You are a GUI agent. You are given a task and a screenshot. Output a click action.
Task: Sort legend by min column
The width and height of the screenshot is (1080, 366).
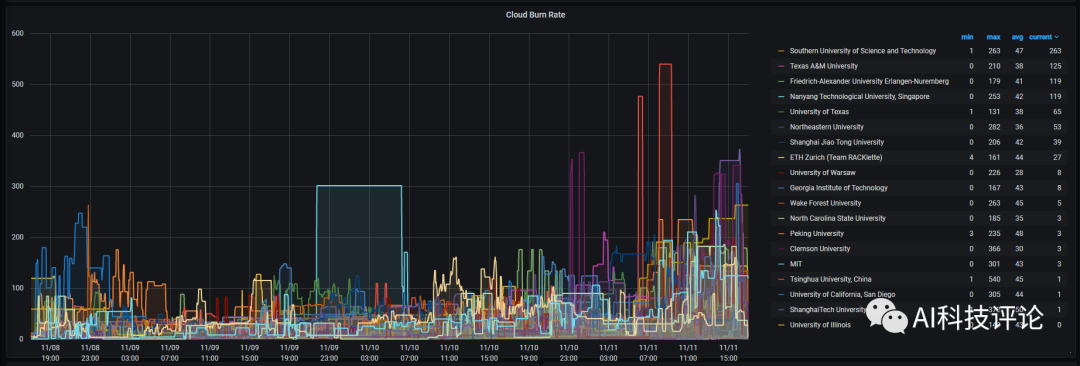click(967, 37)
